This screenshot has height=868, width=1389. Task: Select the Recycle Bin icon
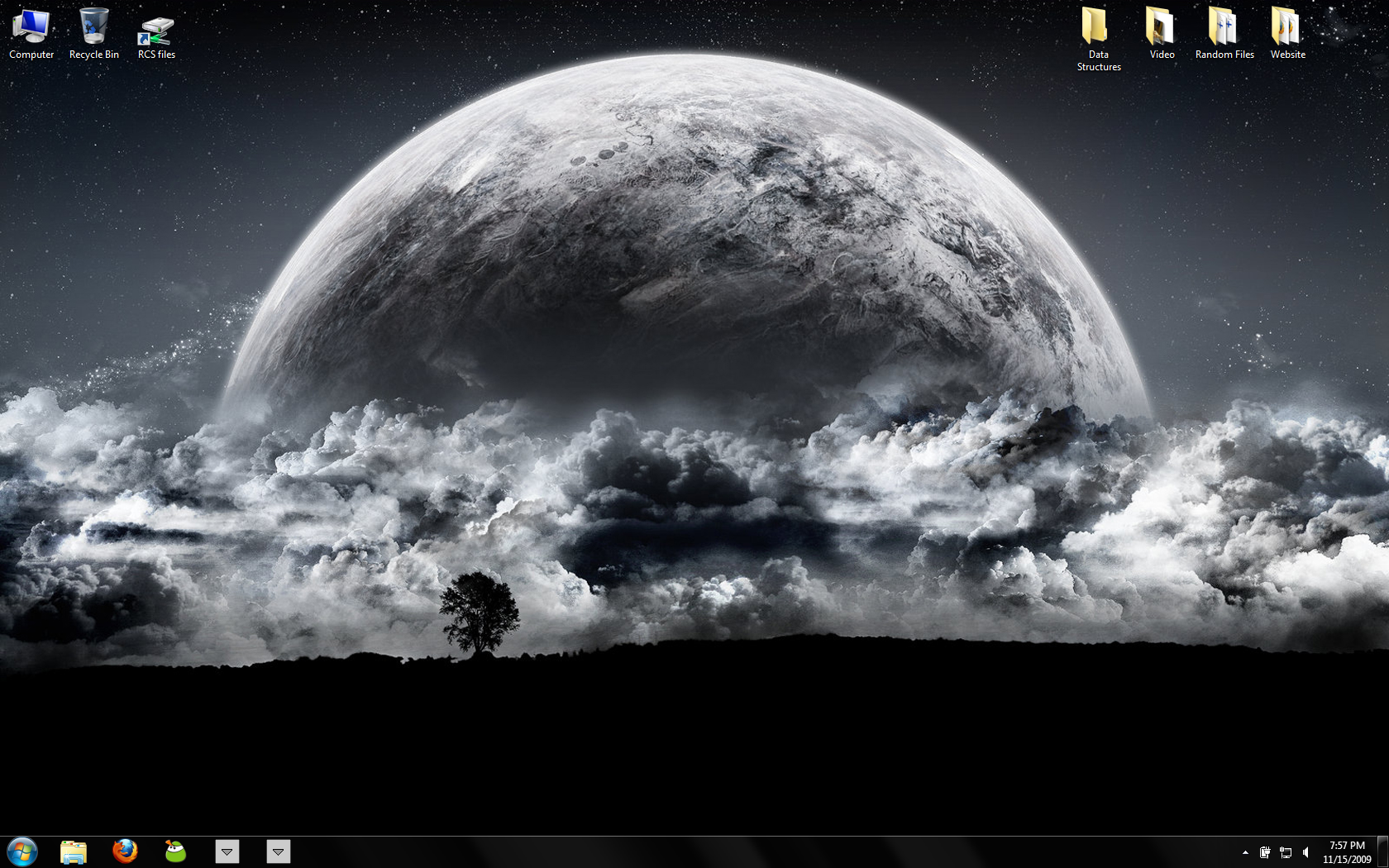click(94, 33)
